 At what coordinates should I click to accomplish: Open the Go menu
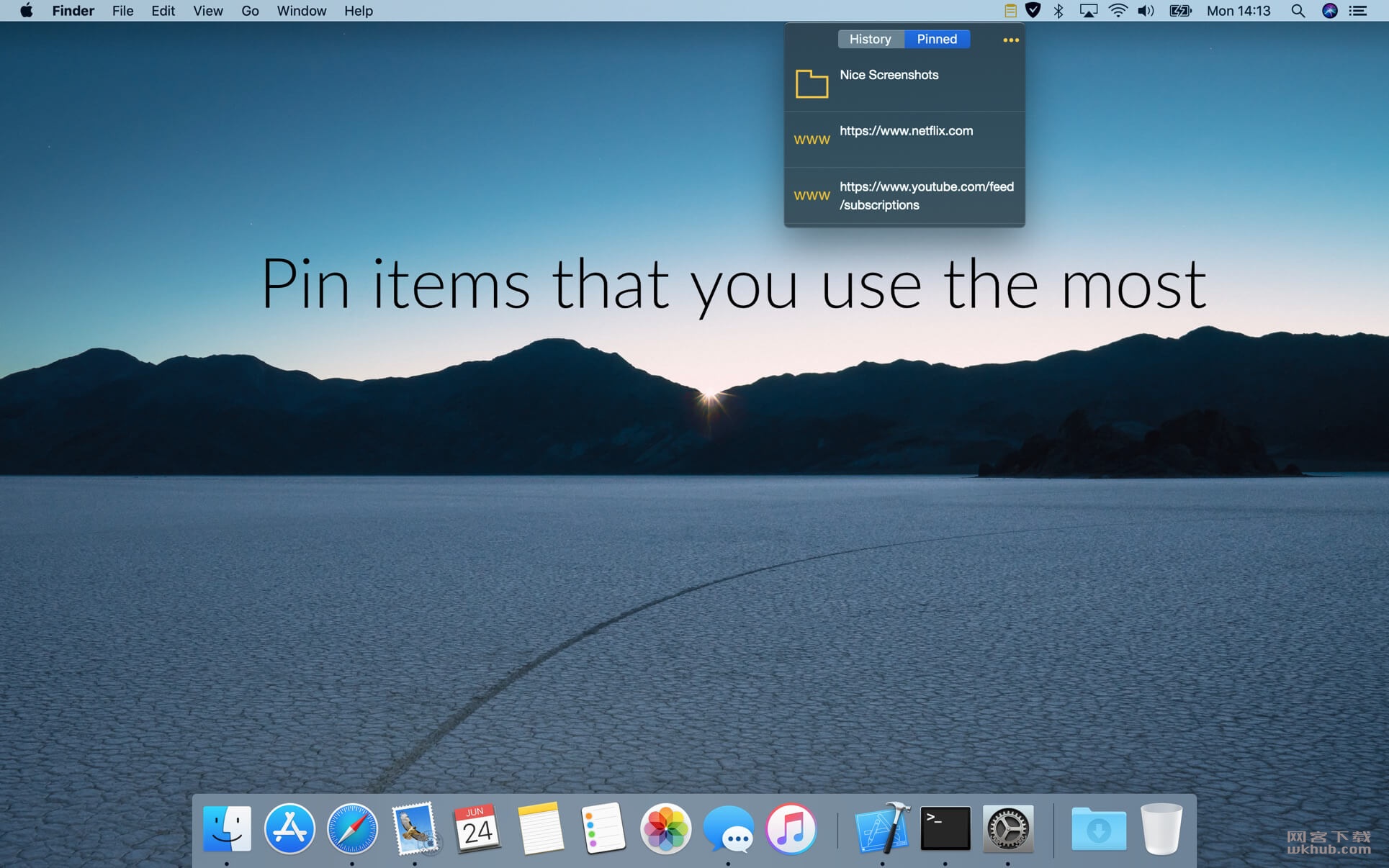coord(250,11)
